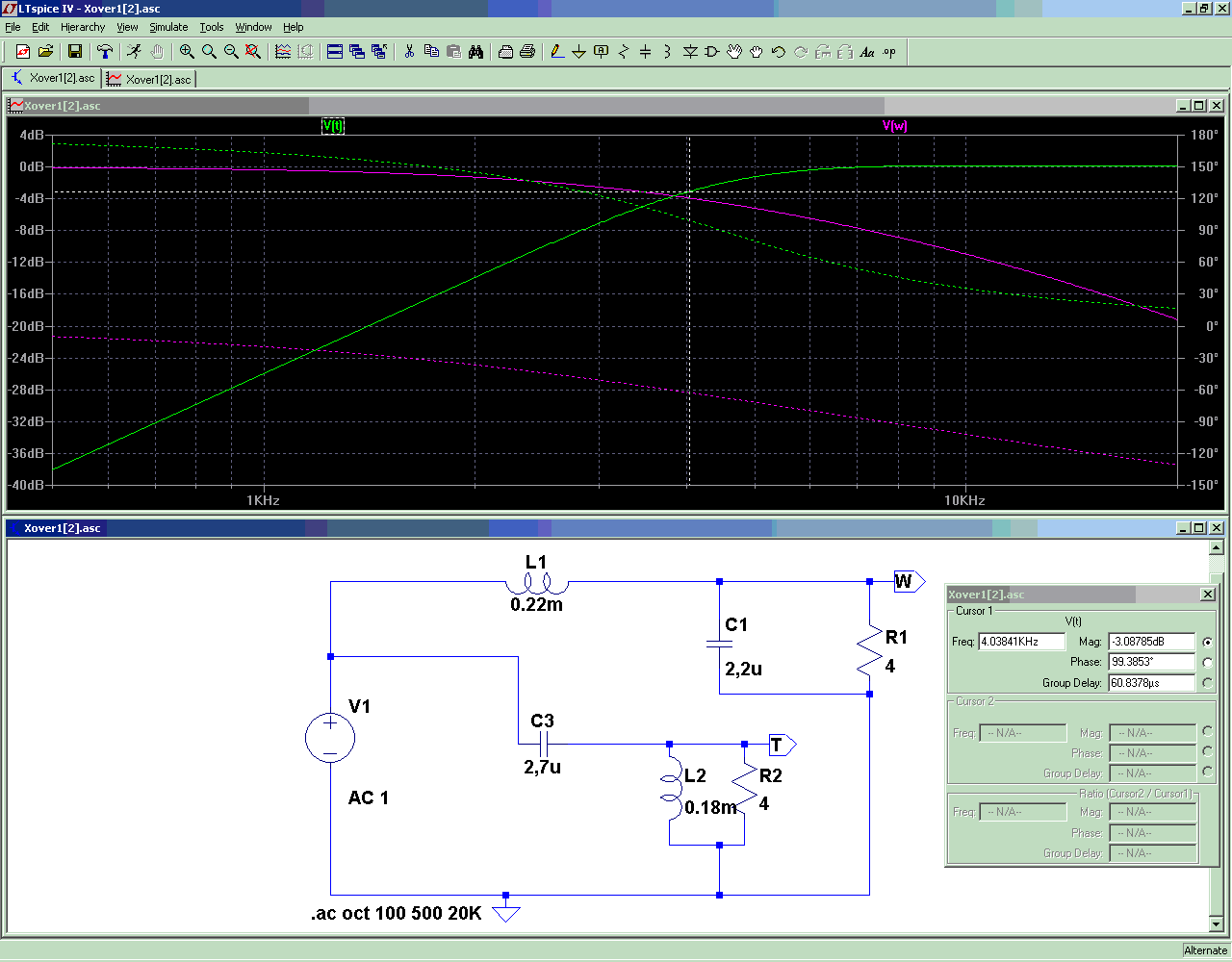Place a Ground symbol using toolbar
This screenshot has height=962, width=1232.
578,52
